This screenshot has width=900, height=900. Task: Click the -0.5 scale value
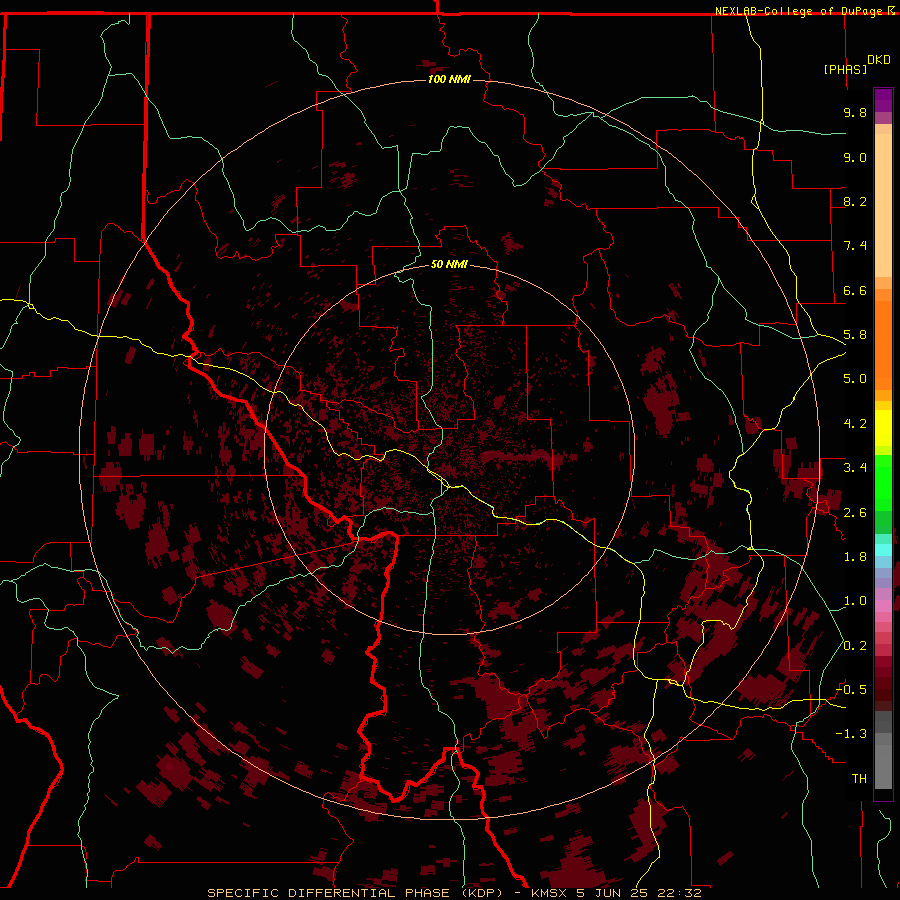tap(851, 690)
